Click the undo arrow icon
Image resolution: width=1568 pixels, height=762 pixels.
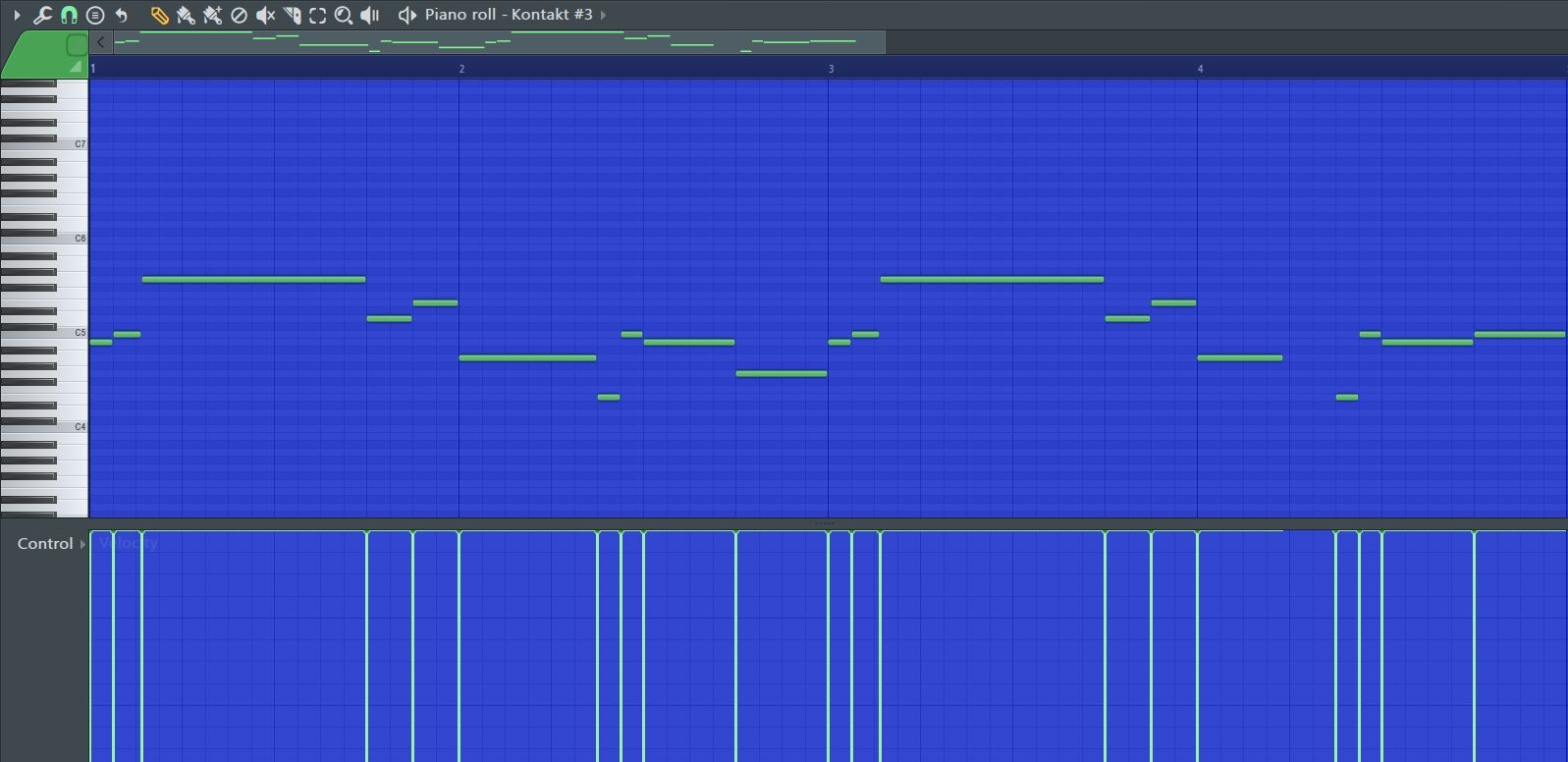[122, 15]
